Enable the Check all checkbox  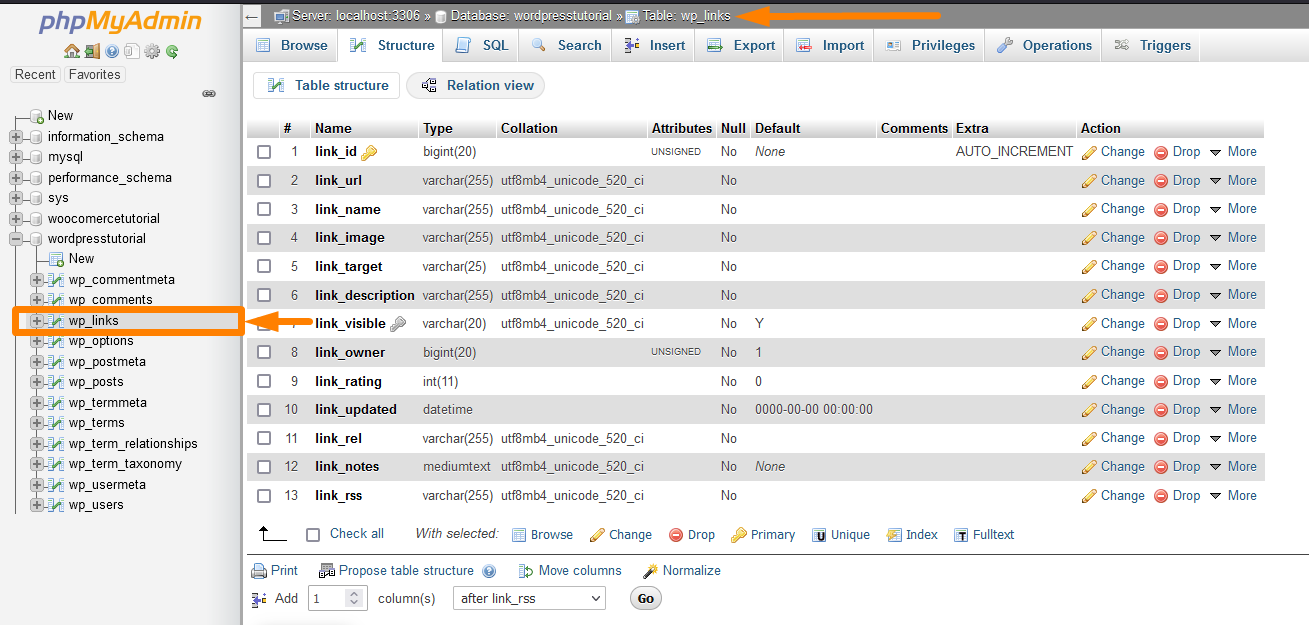pyautogui.click(x=313, y=535)
